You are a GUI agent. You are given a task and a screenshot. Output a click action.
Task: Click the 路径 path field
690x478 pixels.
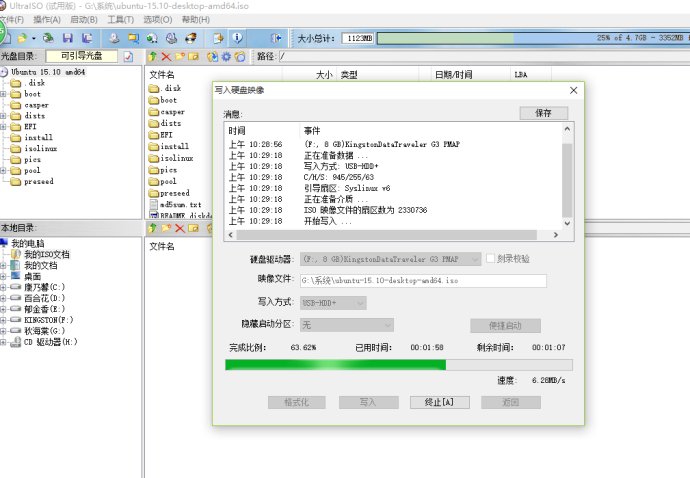point(484,56)
